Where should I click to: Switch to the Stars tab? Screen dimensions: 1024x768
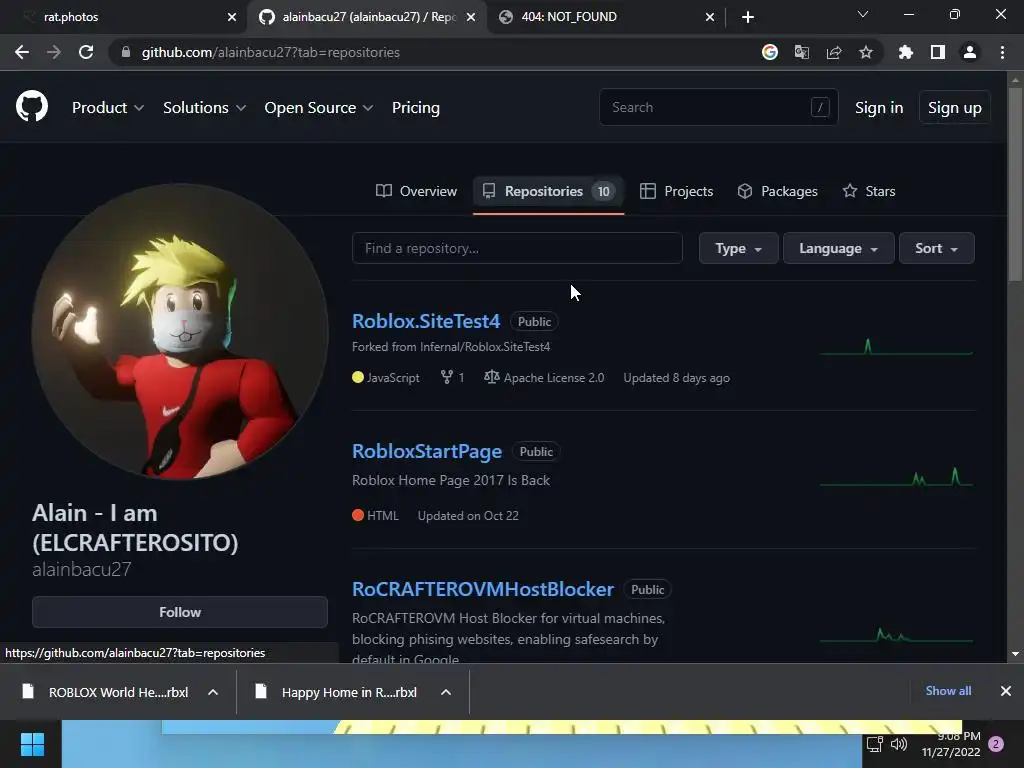click(869, 191)
